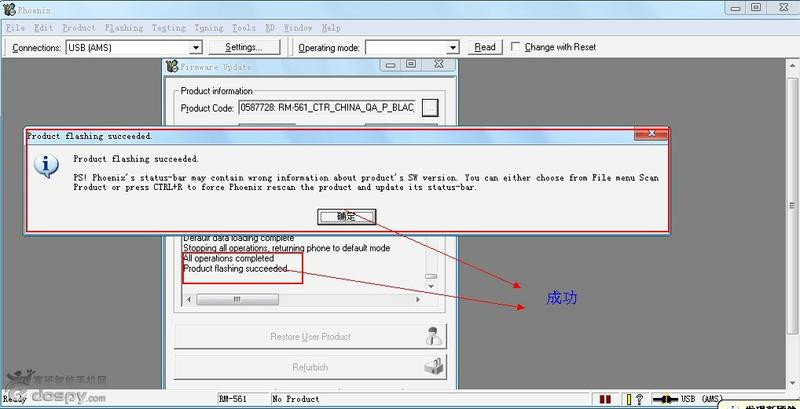Click the All operations completed log line
The image size is (800, 409).
click(229, 259)
